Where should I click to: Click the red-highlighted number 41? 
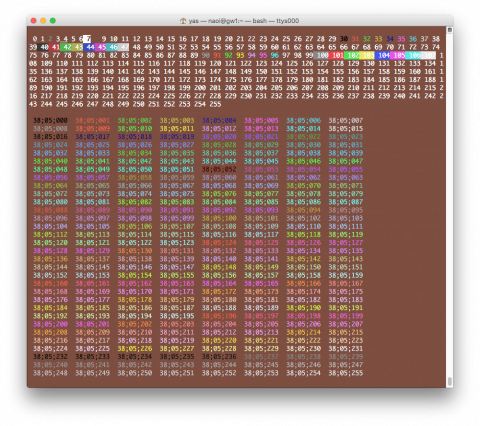click(55, 47)
